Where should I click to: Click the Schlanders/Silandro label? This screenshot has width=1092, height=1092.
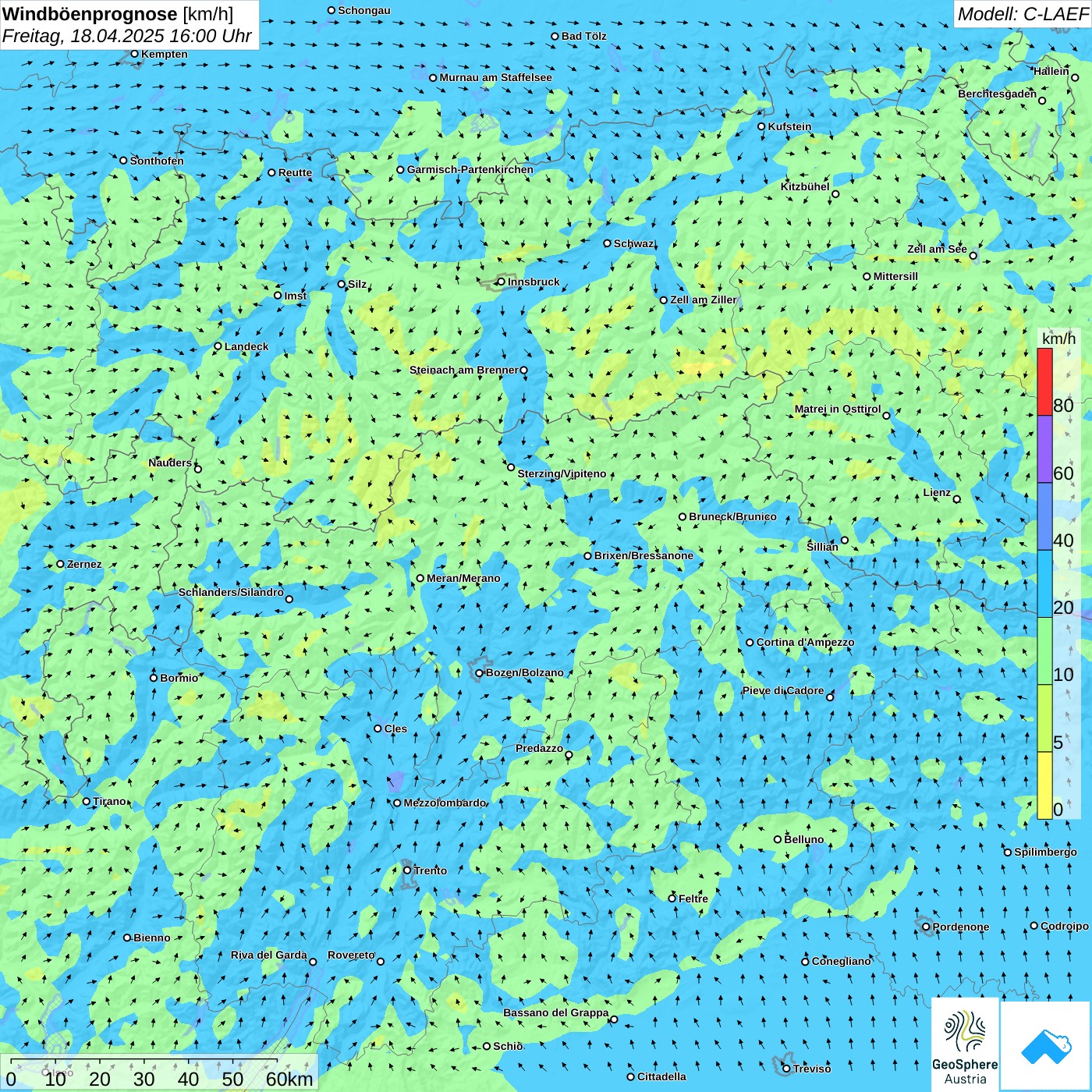(x=231, y=592)
